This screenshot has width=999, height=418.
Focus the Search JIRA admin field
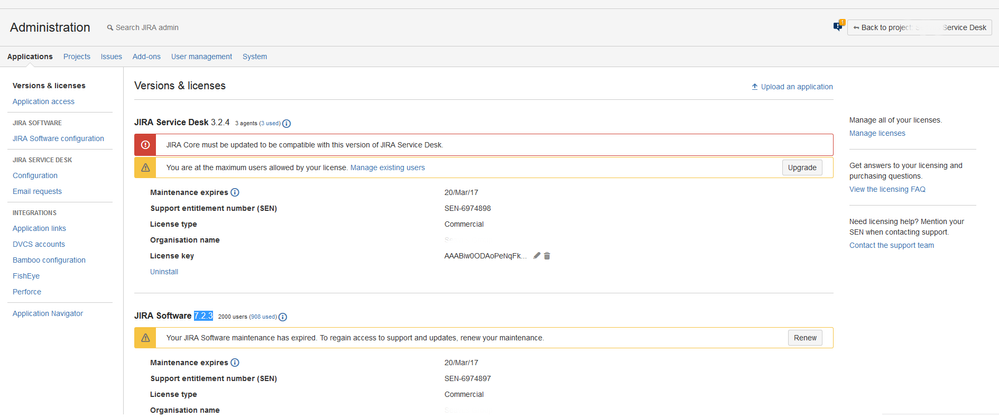pos(147,28)
